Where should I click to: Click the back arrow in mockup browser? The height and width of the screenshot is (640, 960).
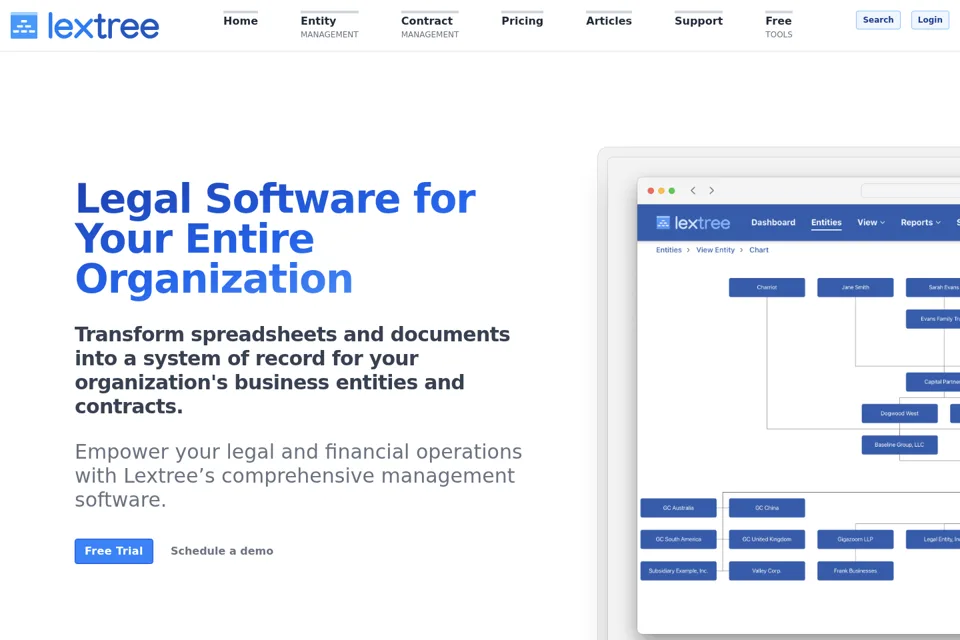[x=693, y=190]
